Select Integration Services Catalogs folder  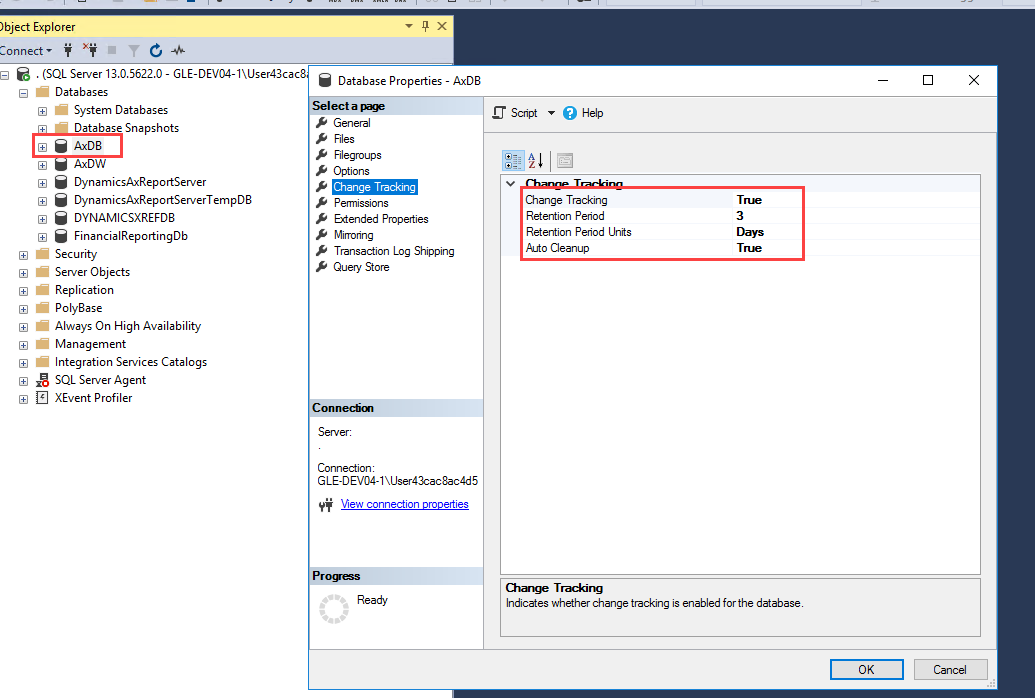coord(131,361)
